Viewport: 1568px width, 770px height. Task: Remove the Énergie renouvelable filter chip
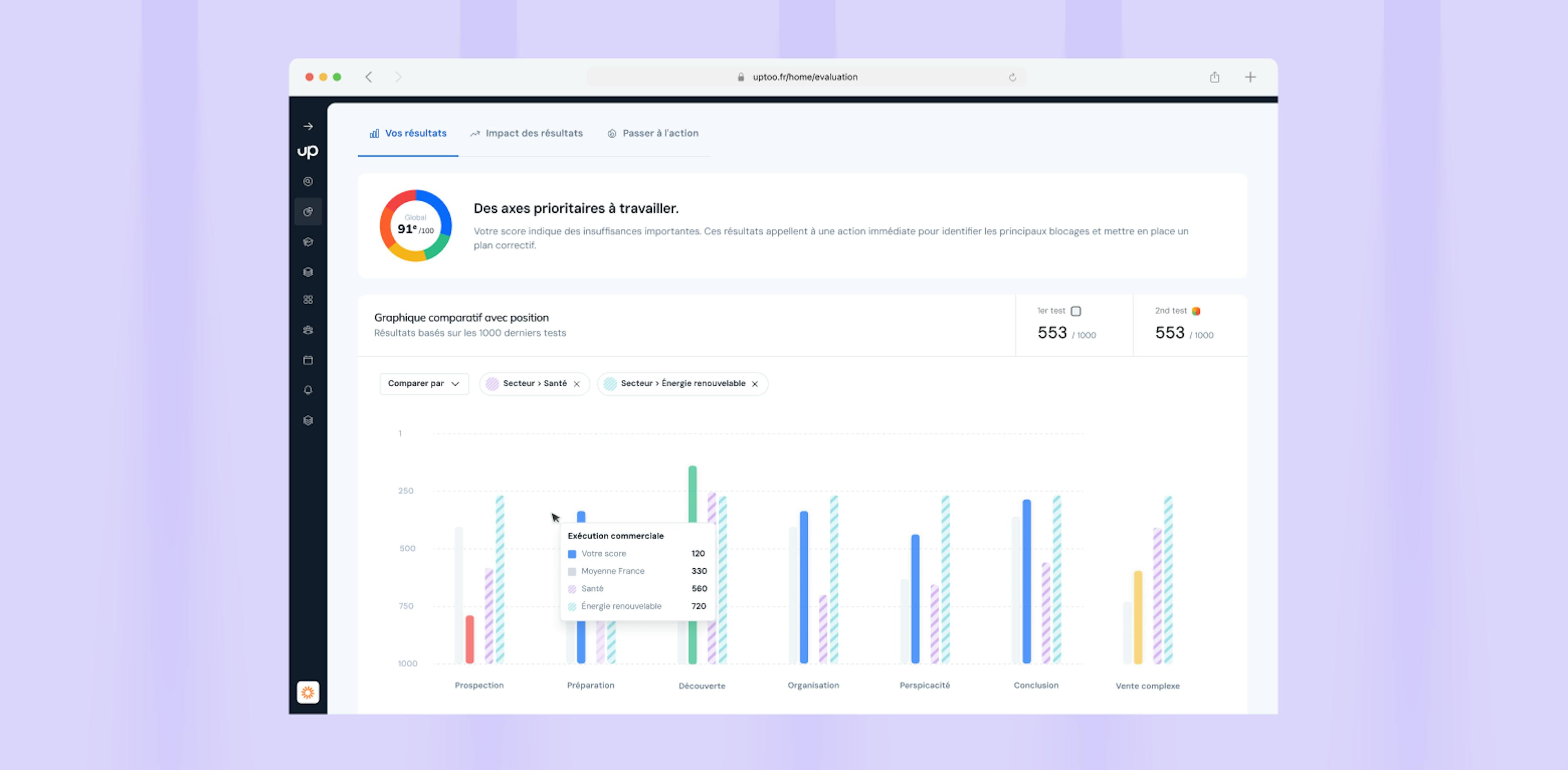point(755,384)
